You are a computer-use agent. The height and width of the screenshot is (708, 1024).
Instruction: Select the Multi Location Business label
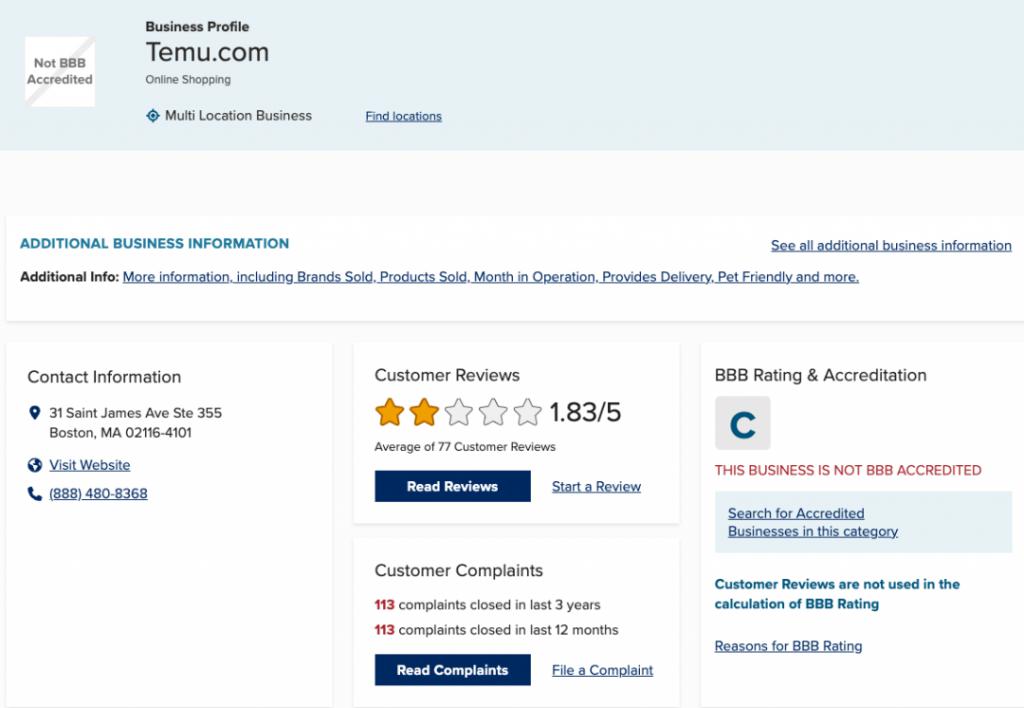click(238, 116)
